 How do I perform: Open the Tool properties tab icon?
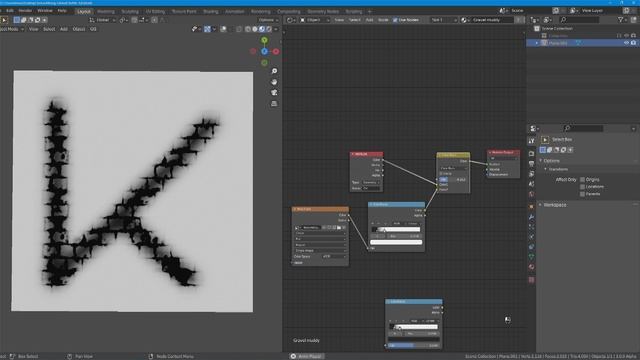coord(531,141)
